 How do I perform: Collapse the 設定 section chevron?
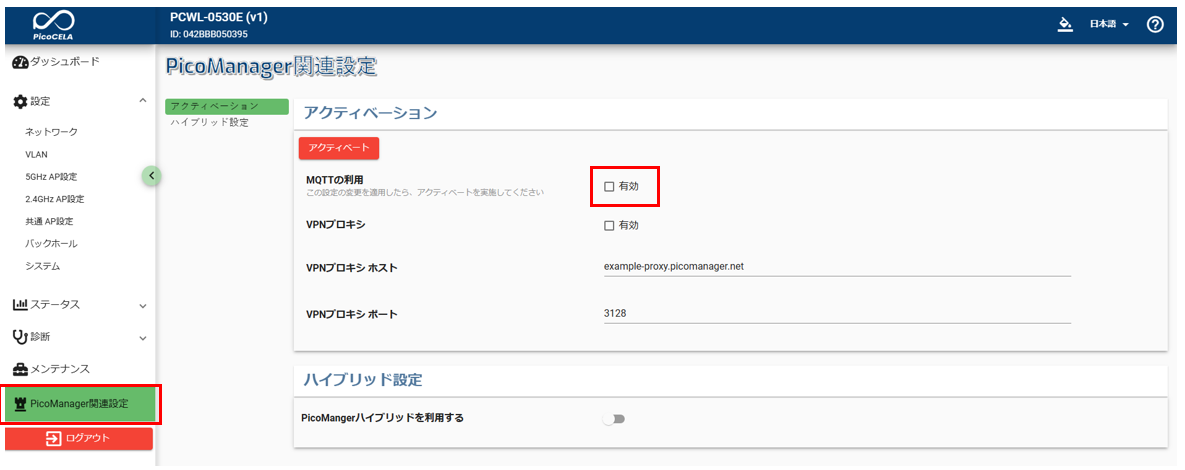[x=143, y=100]
